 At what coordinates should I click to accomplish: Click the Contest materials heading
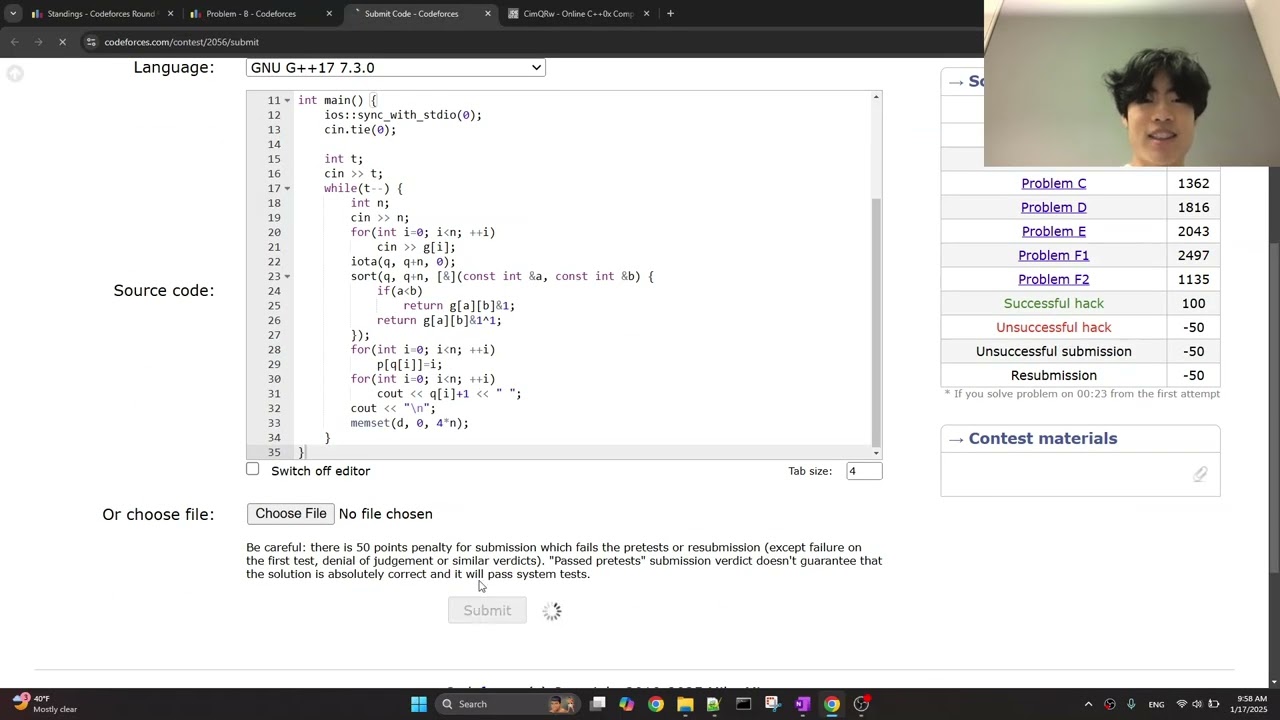pos(1043,438)
